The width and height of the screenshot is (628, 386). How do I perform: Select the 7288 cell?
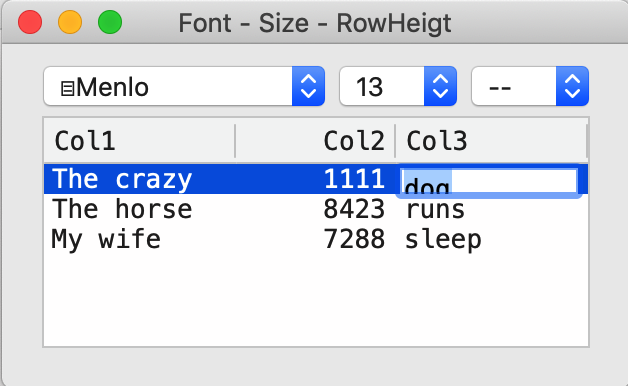click(x=354, y=239)
